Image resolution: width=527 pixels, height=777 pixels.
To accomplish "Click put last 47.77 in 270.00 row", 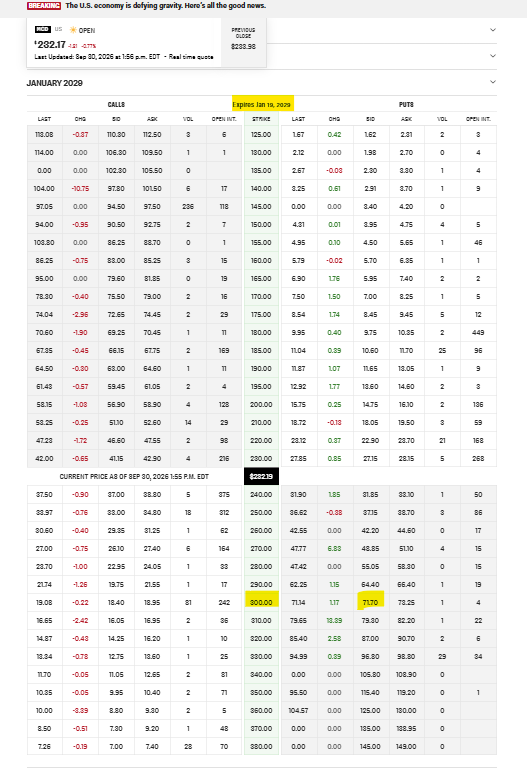I will click(298, 549).
